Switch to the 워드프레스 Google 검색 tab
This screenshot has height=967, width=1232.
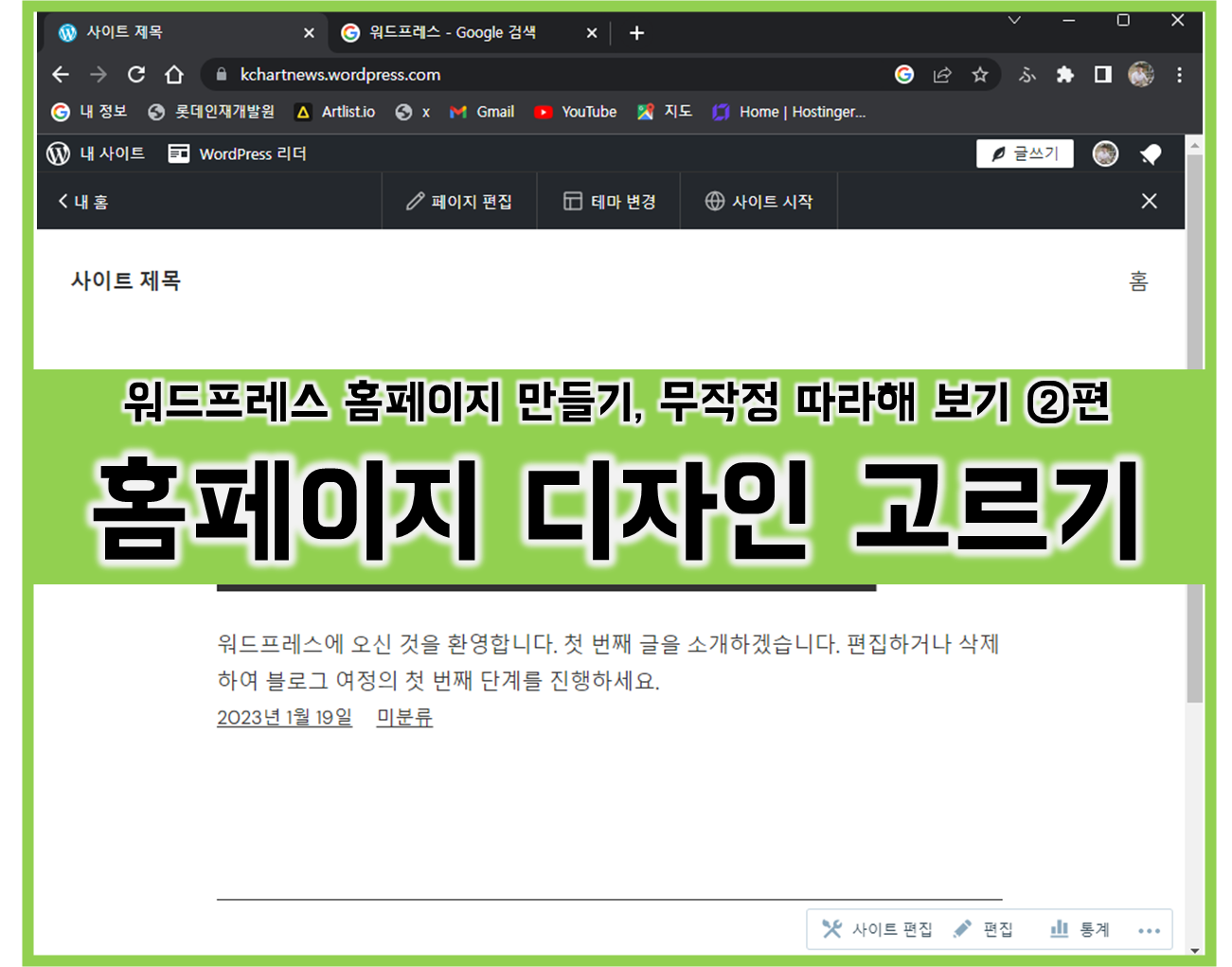click(x=469, y=32)
